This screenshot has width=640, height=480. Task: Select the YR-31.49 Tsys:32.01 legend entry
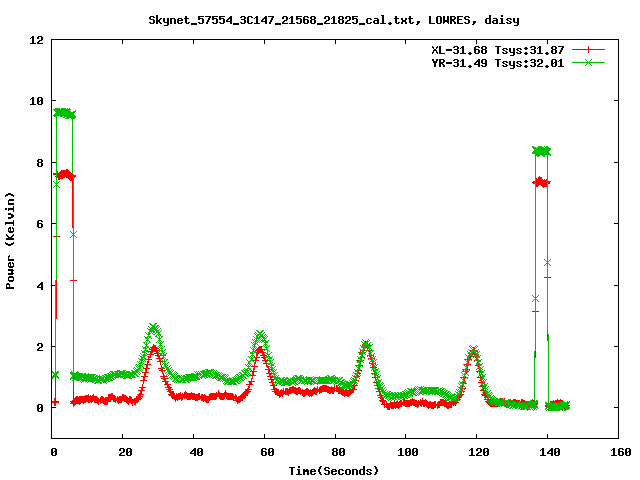click(498, 63)
